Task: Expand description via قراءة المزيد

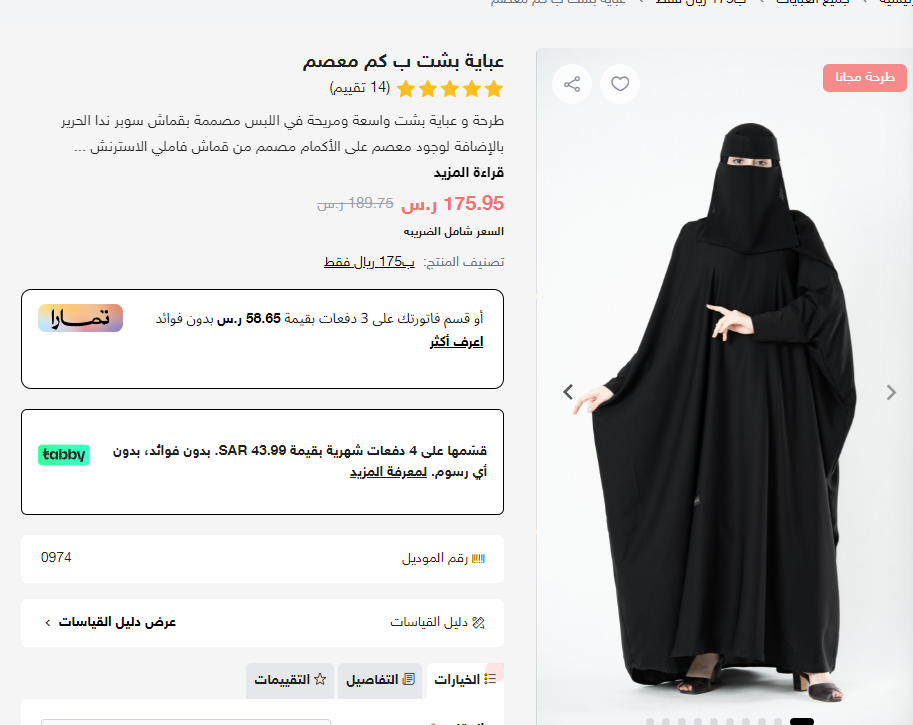Action: point(469,172)
